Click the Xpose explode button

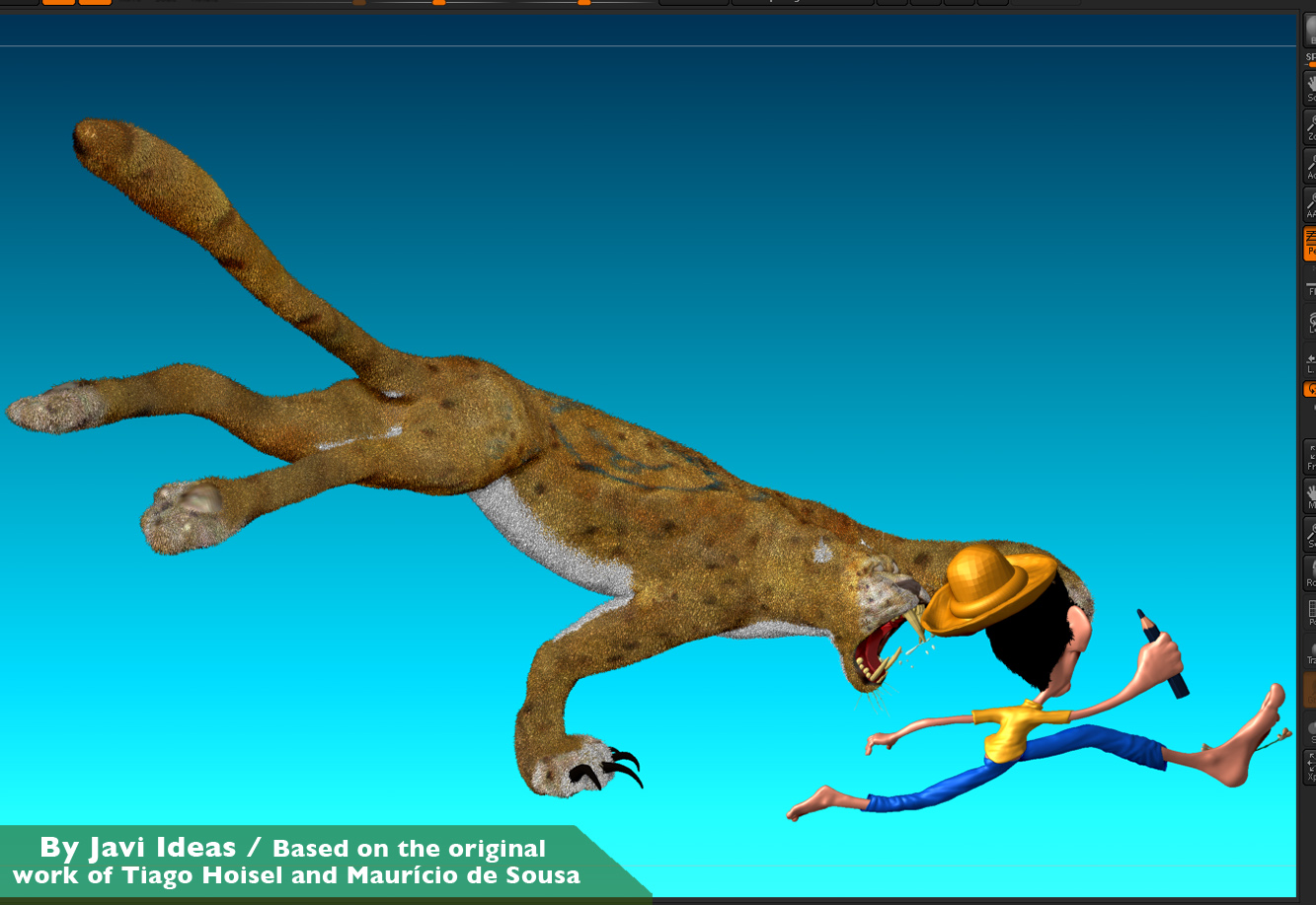(x=1311, y=767)
